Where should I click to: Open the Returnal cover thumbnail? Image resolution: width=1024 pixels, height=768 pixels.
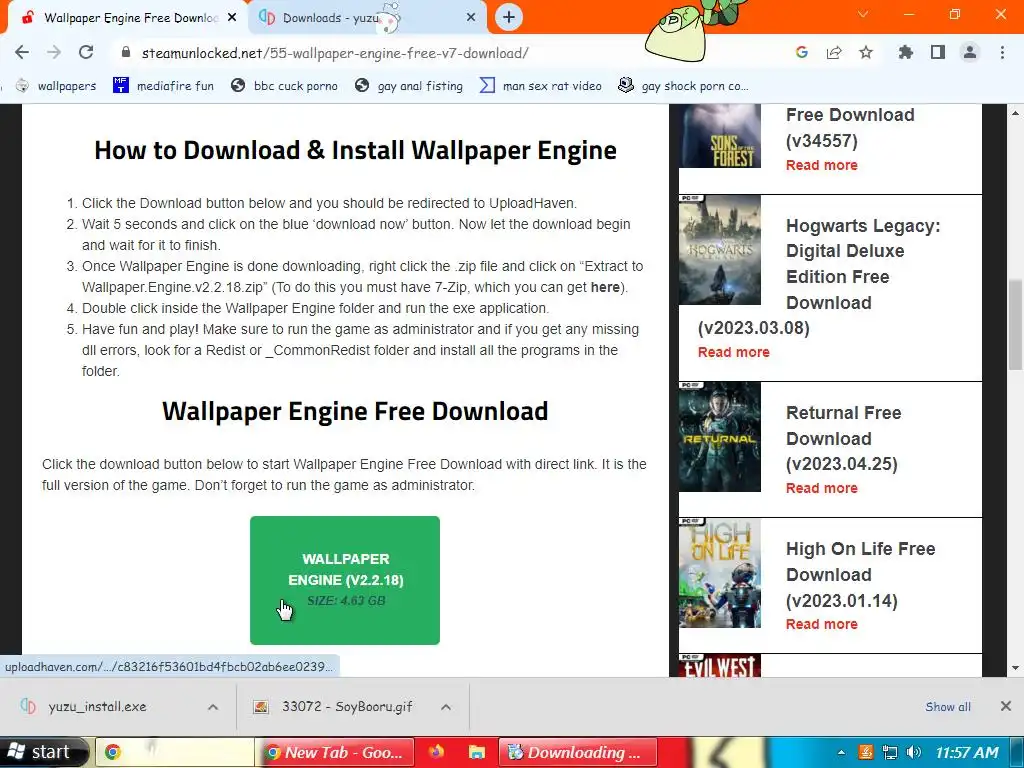[720, 437]
